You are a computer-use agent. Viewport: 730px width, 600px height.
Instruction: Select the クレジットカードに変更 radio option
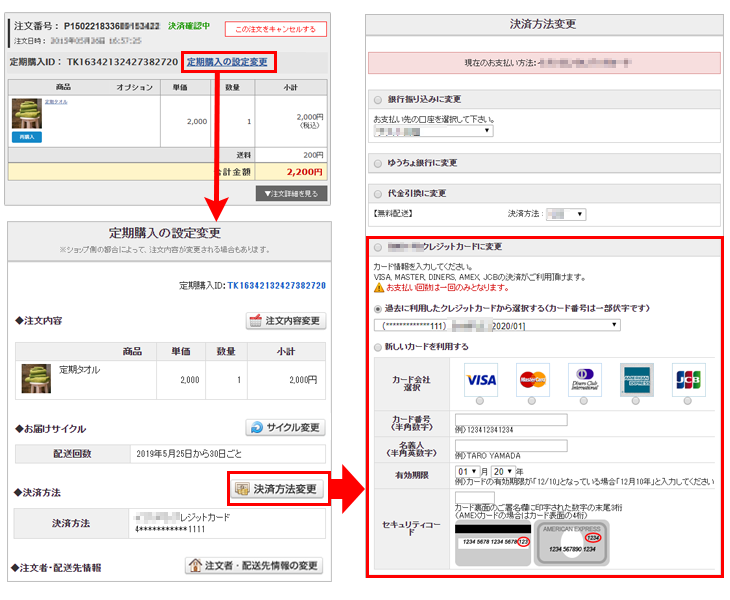point(378,247)
